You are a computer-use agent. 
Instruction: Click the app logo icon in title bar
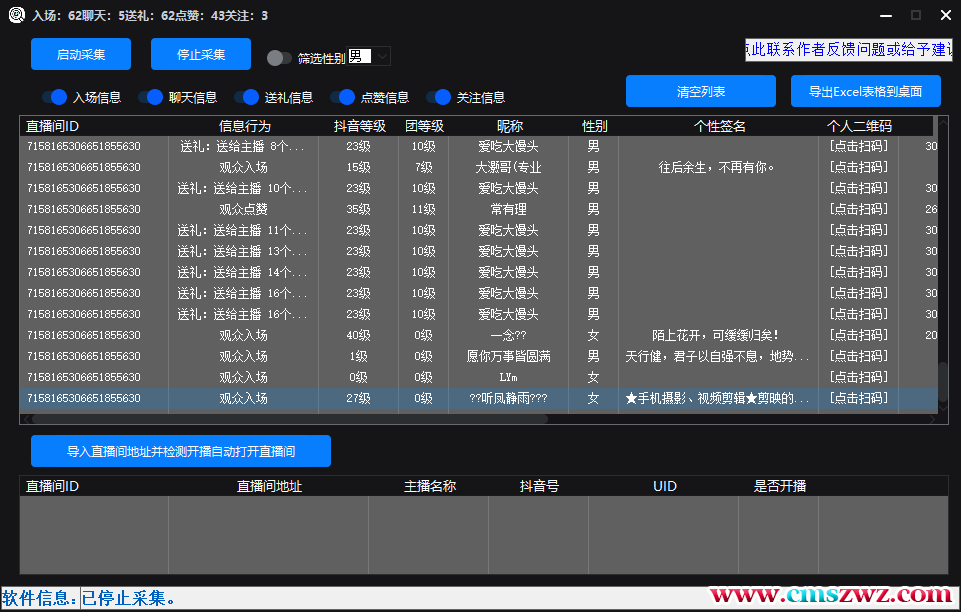16,15
